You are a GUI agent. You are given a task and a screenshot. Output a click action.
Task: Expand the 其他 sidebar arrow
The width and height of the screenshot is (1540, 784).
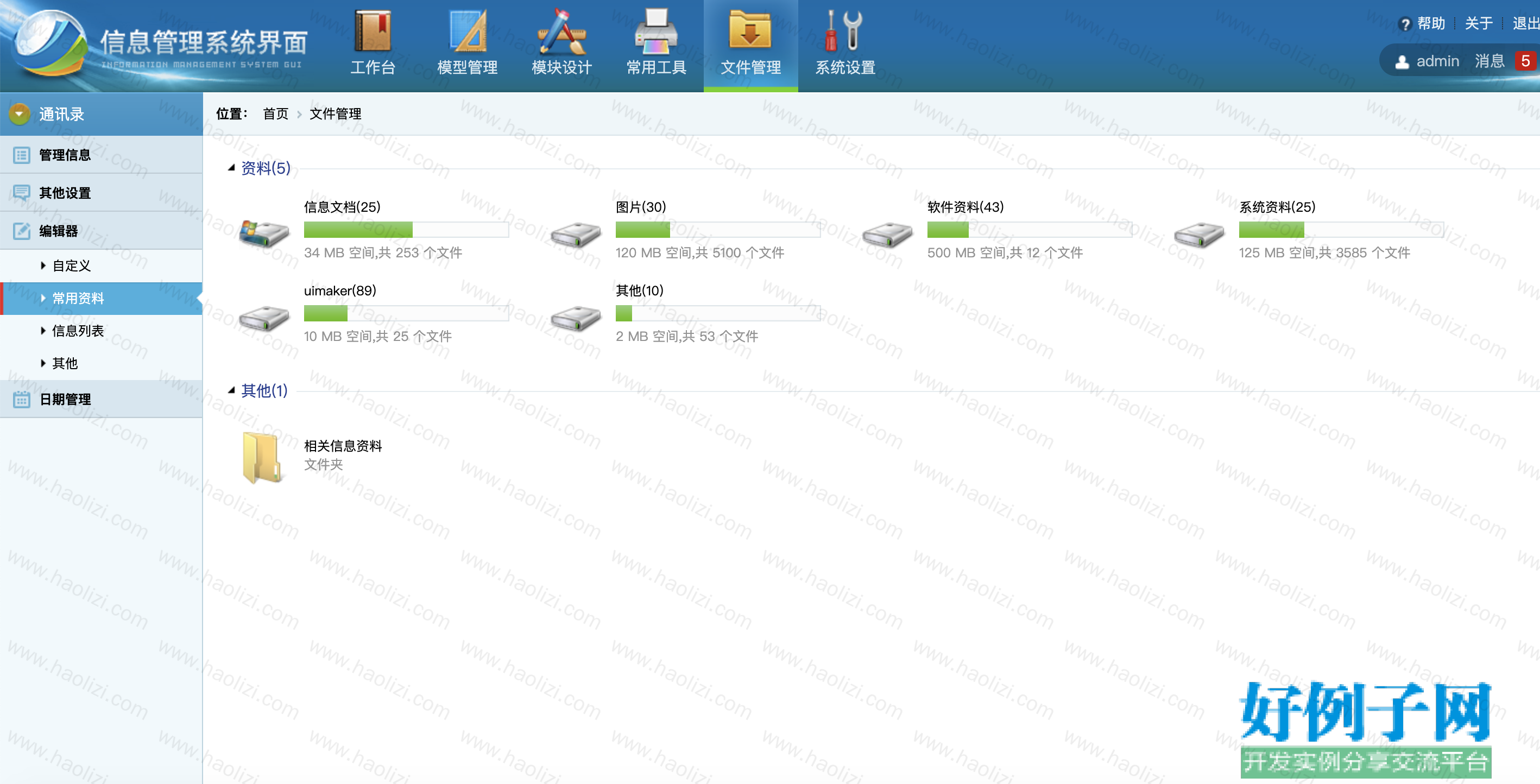click(x=43, y=363)
